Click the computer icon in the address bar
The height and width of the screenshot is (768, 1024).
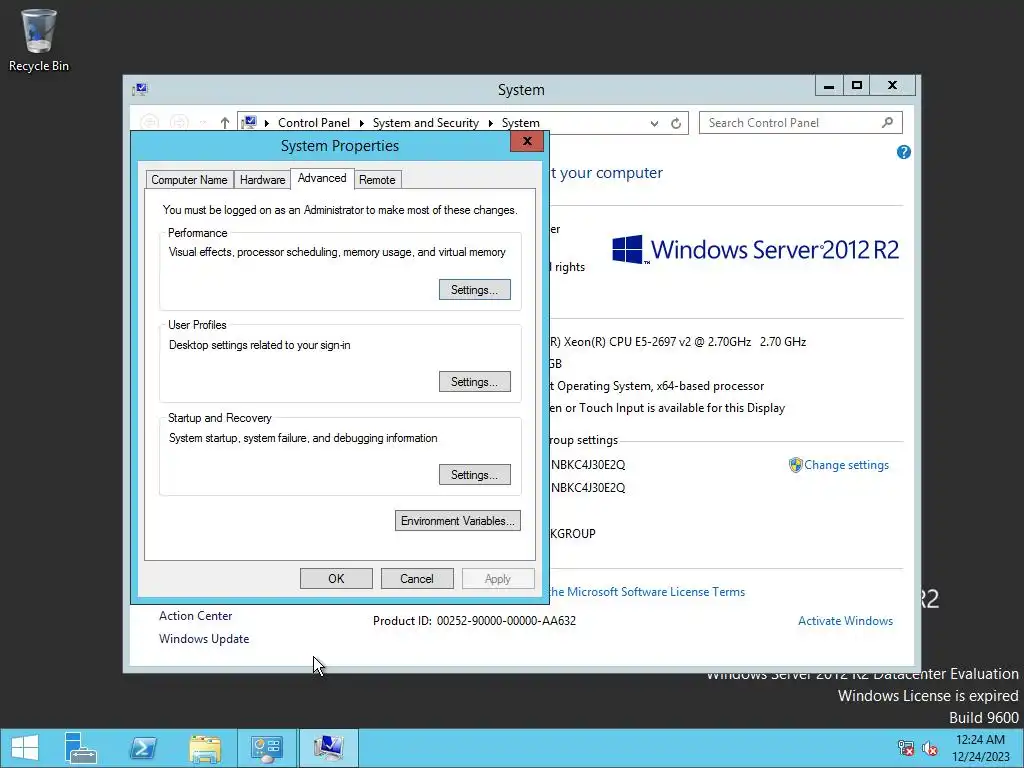point(249,122)
